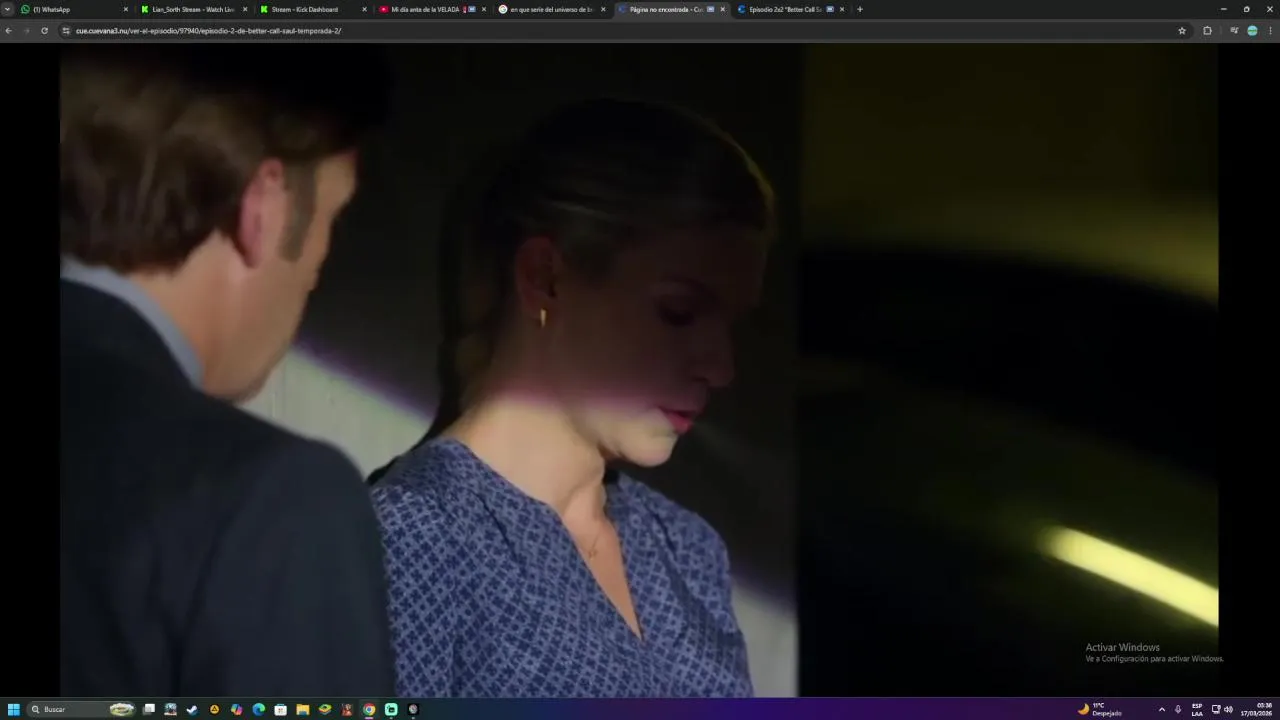Go forward to the next page

(26, 31)
